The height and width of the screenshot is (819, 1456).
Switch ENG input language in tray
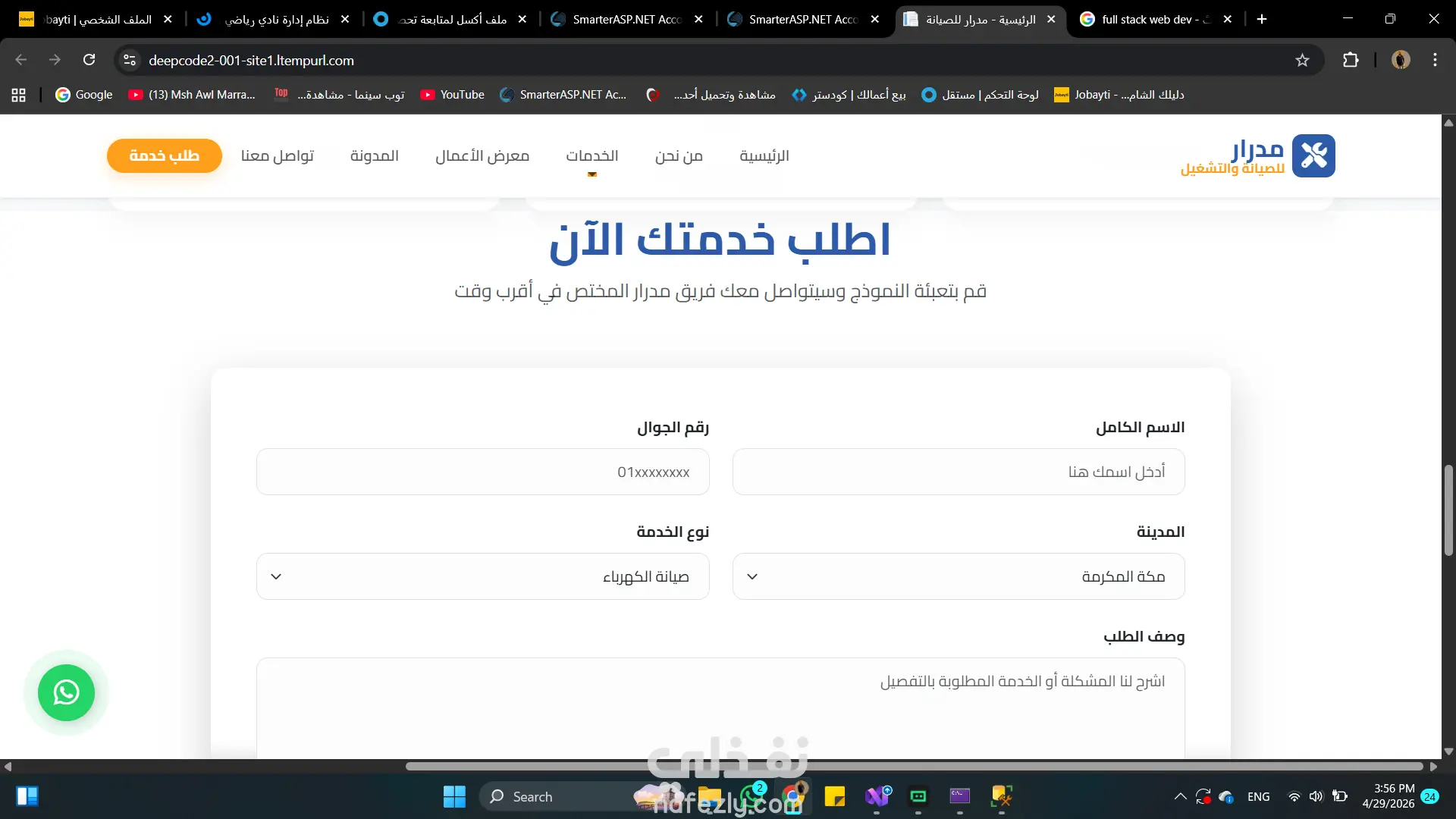[x=1258, y=797]
